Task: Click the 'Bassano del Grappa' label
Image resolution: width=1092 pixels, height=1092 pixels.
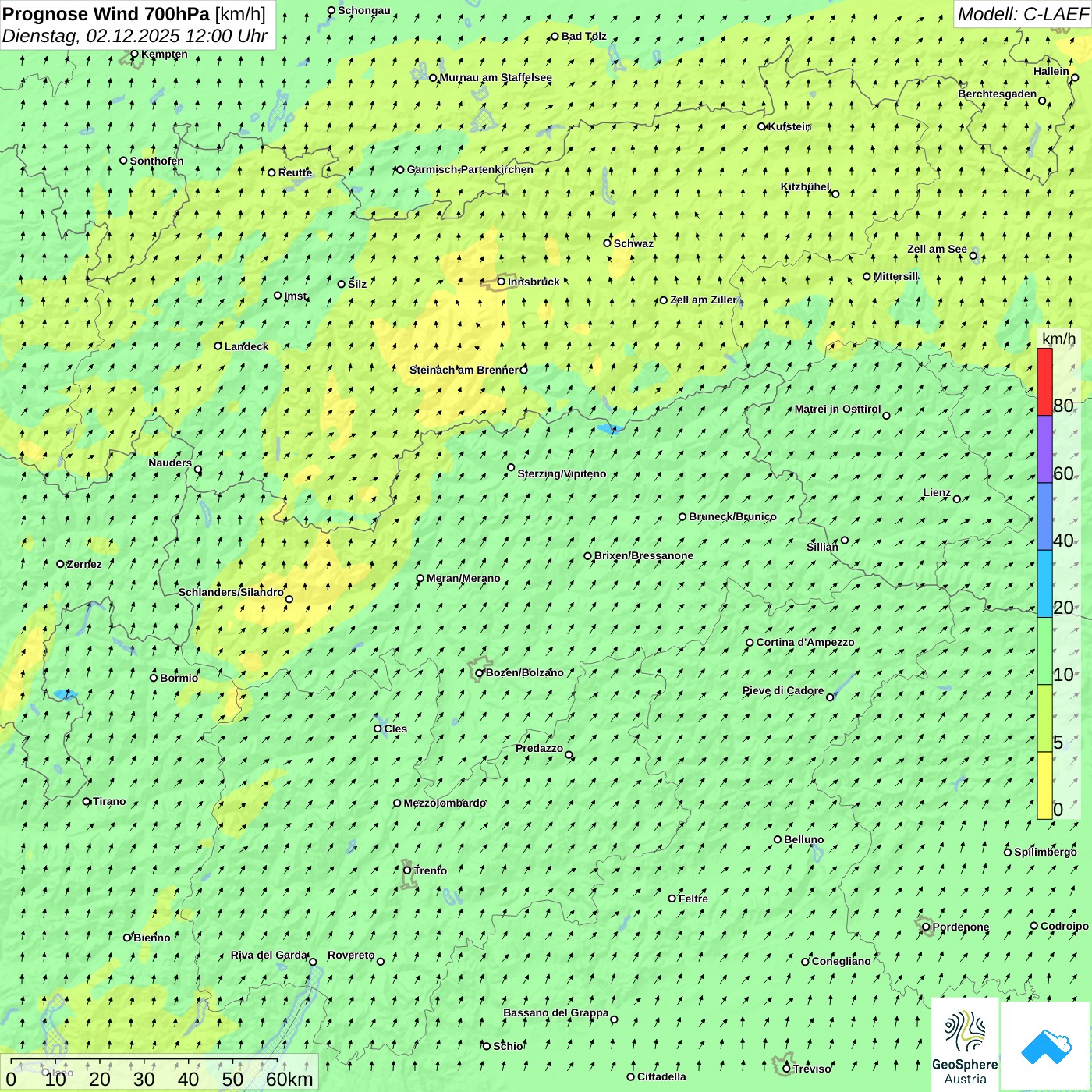Action: tap(556, 1012)
